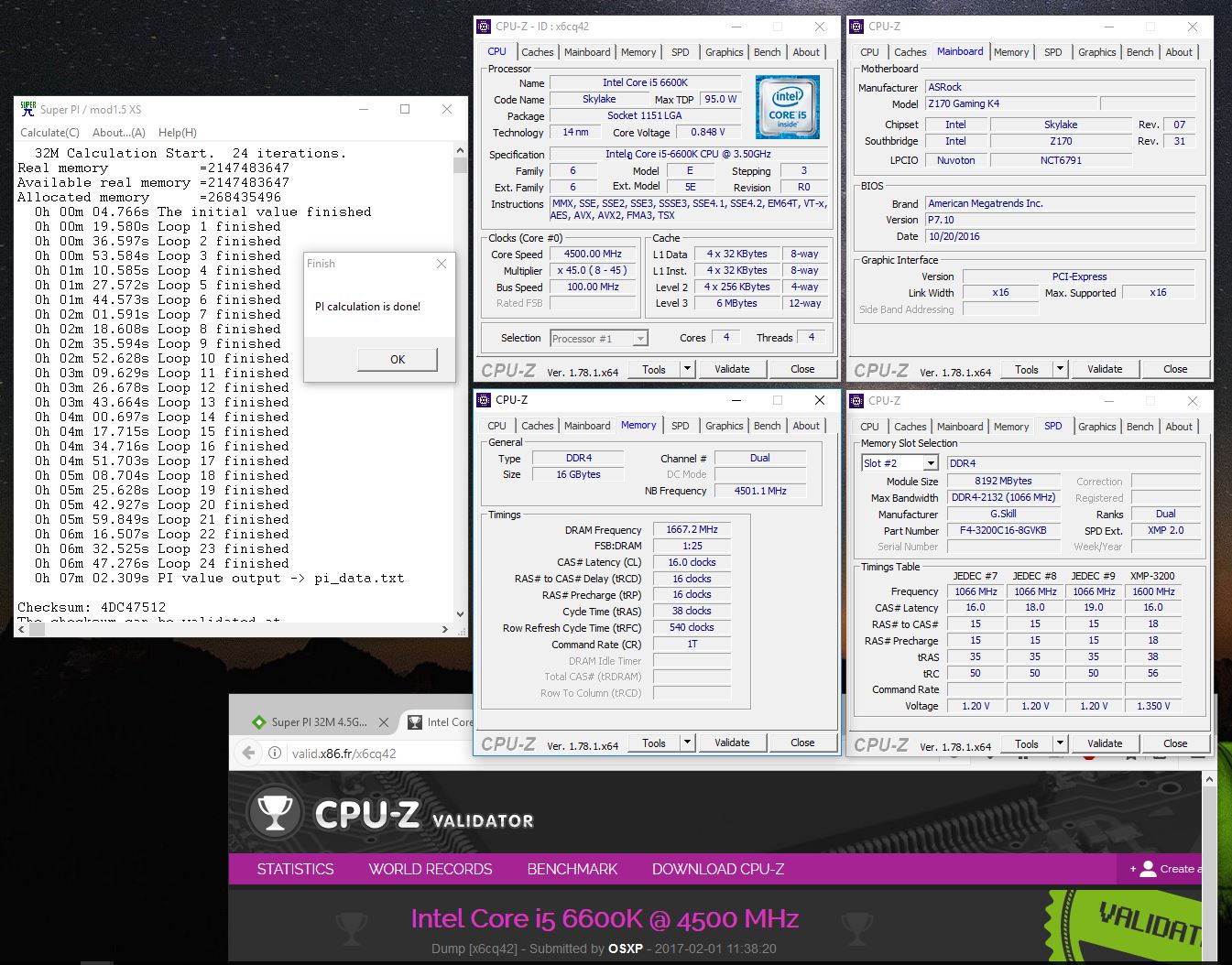Go to BENCHMARK on the validator page
The height and width of the screenshot is (965, 1232).
tap(572, 869)
